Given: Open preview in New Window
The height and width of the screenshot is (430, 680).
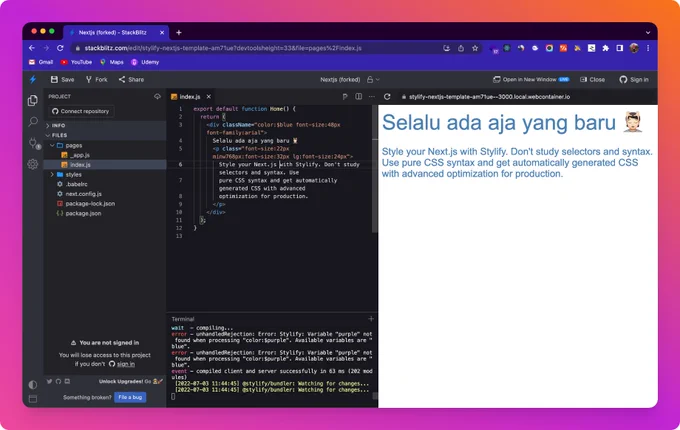Looking at the screenshot, I should click(x=531, y=79).
